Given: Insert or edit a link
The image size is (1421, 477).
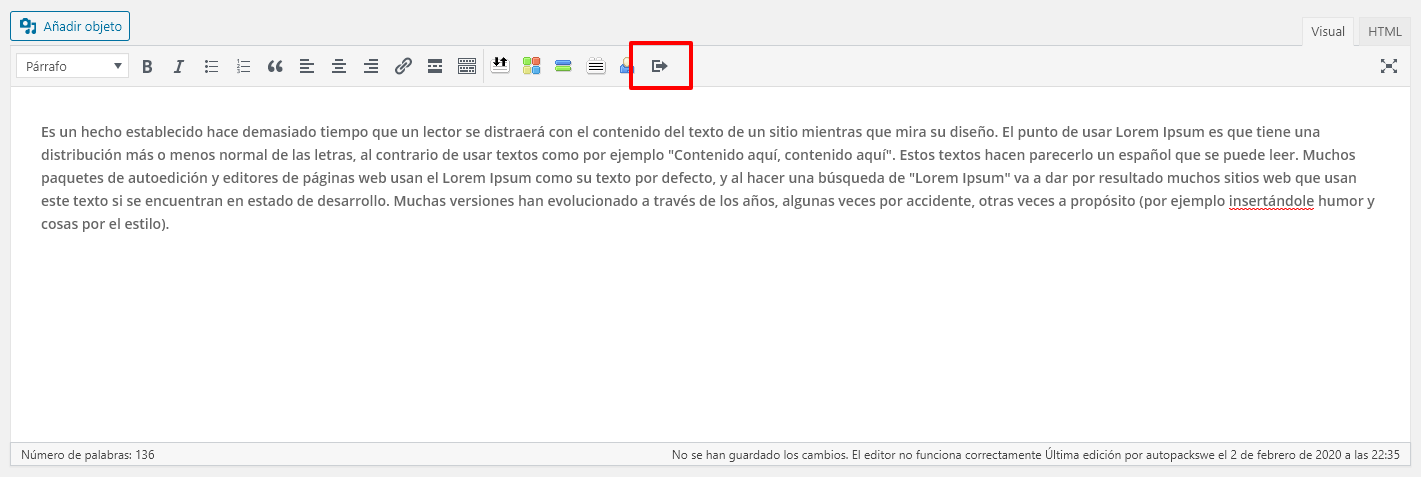Looking at the screenshot, I should pos(403,67).
